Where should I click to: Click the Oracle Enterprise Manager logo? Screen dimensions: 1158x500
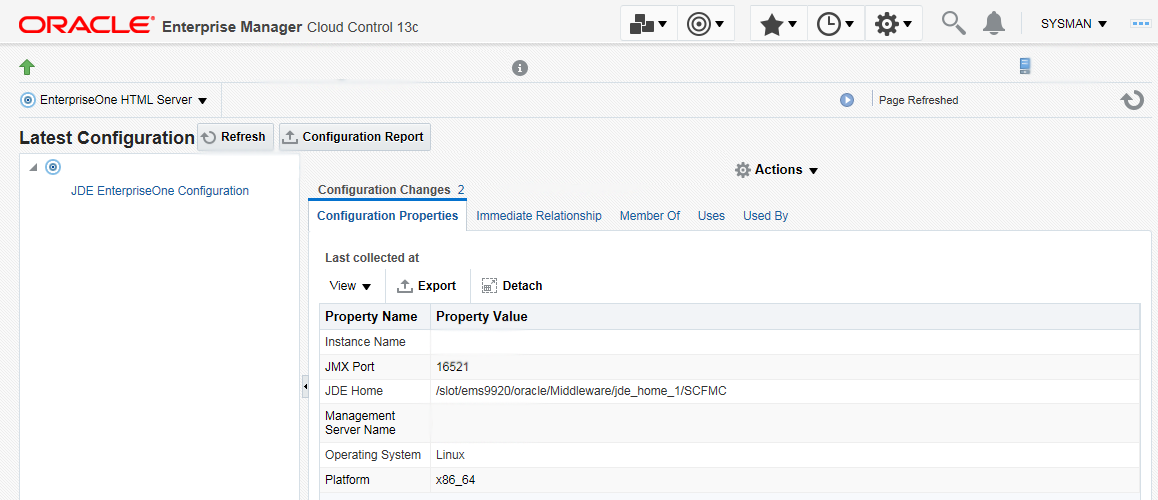click(x=219, y=25)
